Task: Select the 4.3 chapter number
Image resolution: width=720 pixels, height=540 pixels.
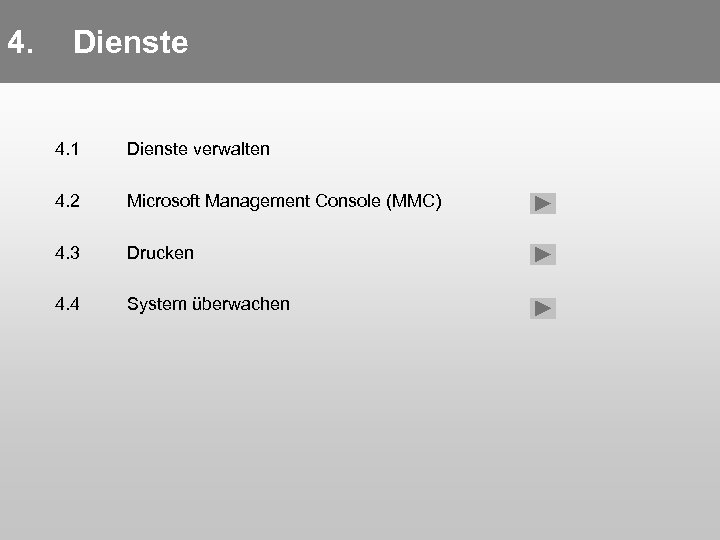Action: tap(67, 253)
